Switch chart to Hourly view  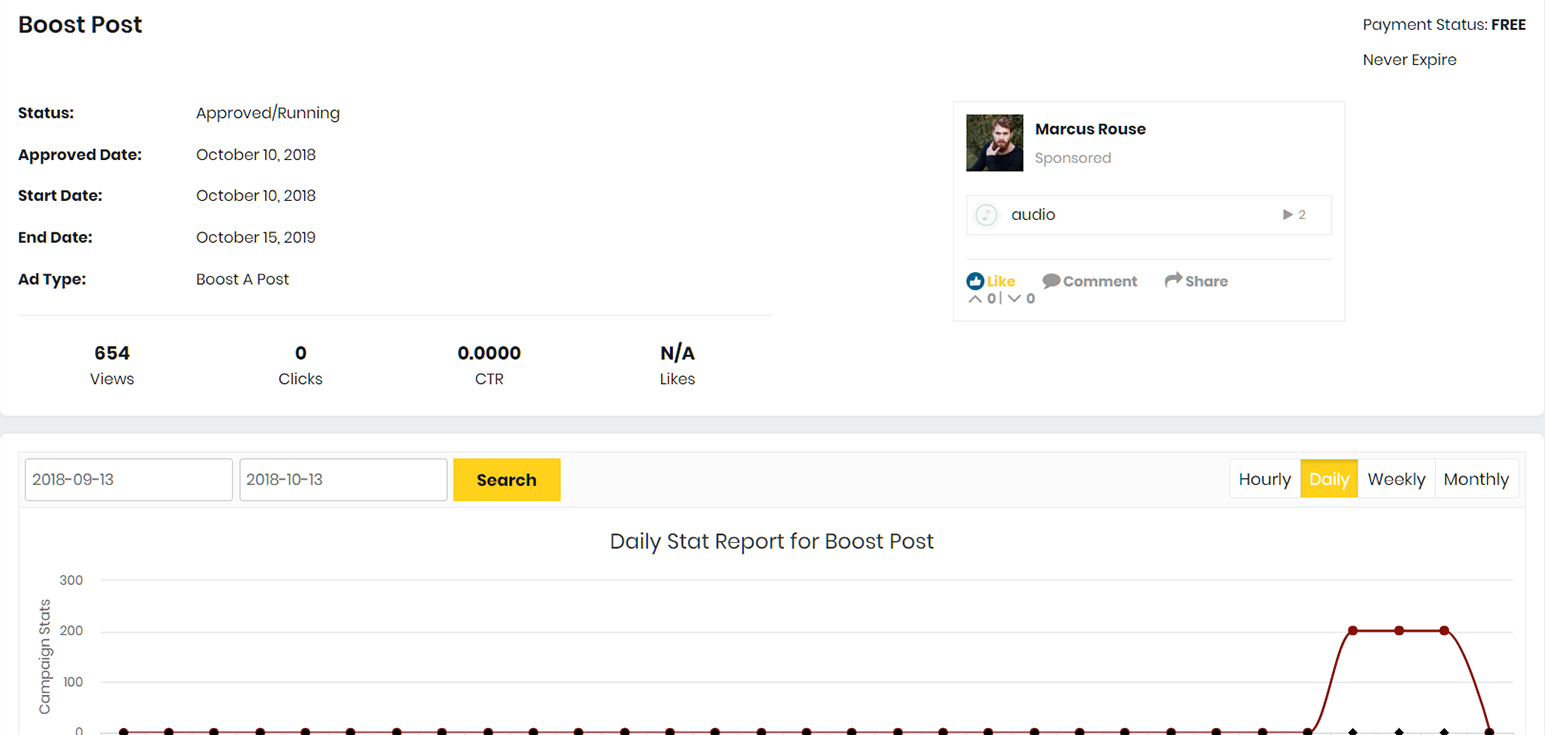point(1264,479)
